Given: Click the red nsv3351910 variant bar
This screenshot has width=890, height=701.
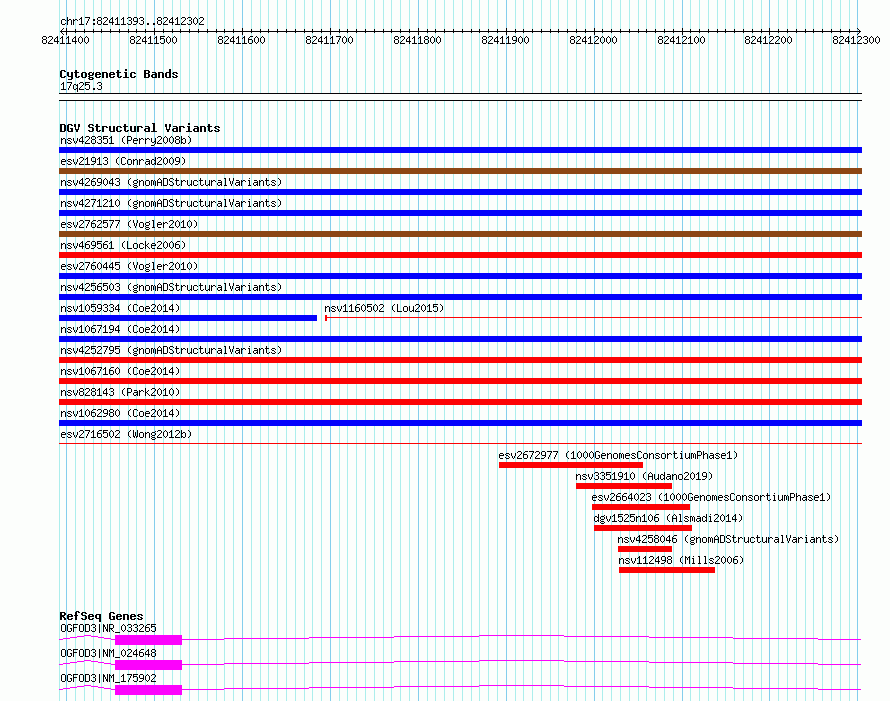Looking at the screenshot, I should pos(624,486).
